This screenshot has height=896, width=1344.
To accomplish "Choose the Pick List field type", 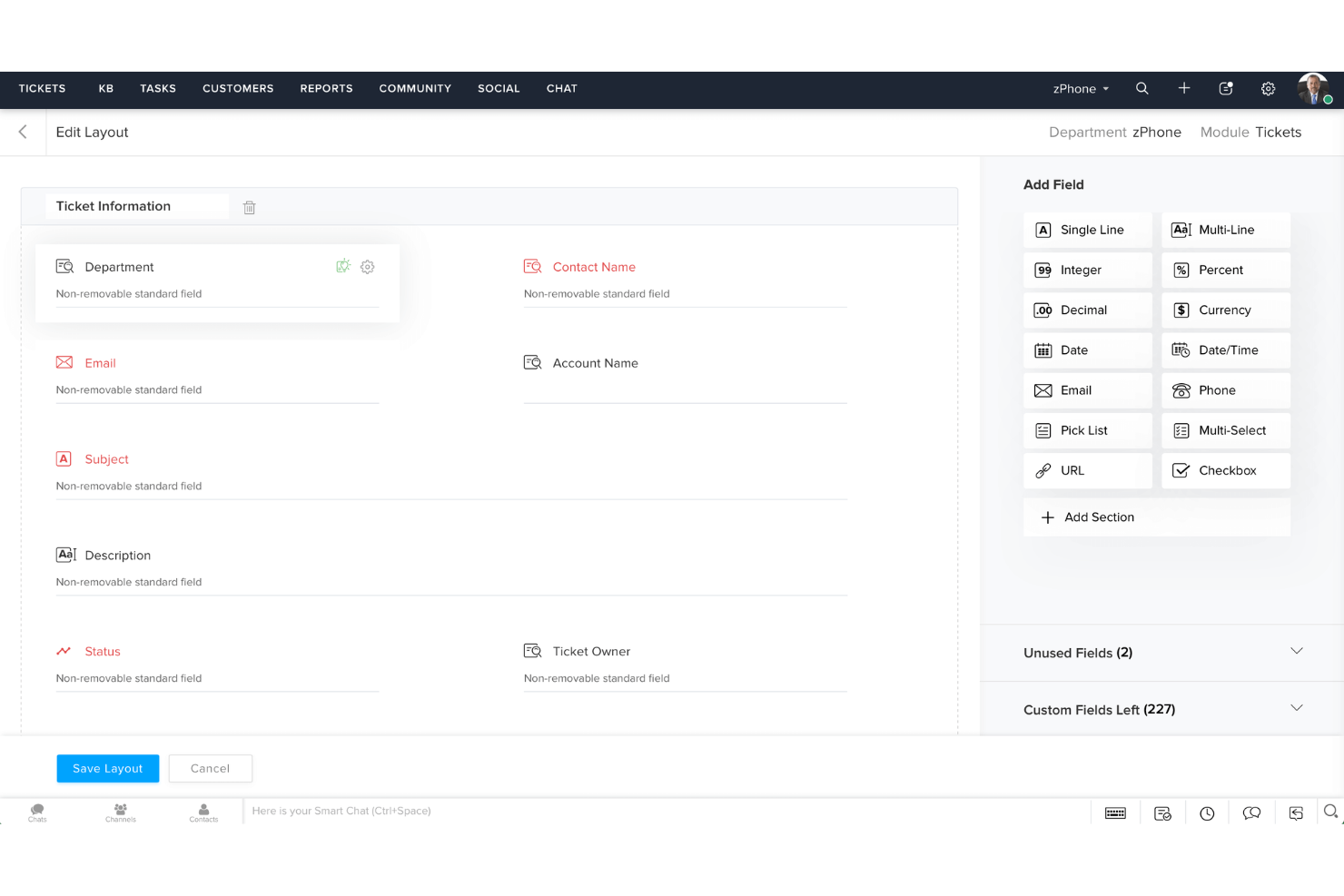I will (1088, 430).
